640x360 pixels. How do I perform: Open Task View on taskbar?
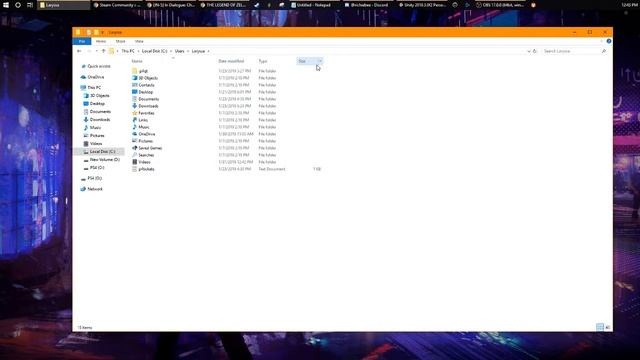(30, 5)
